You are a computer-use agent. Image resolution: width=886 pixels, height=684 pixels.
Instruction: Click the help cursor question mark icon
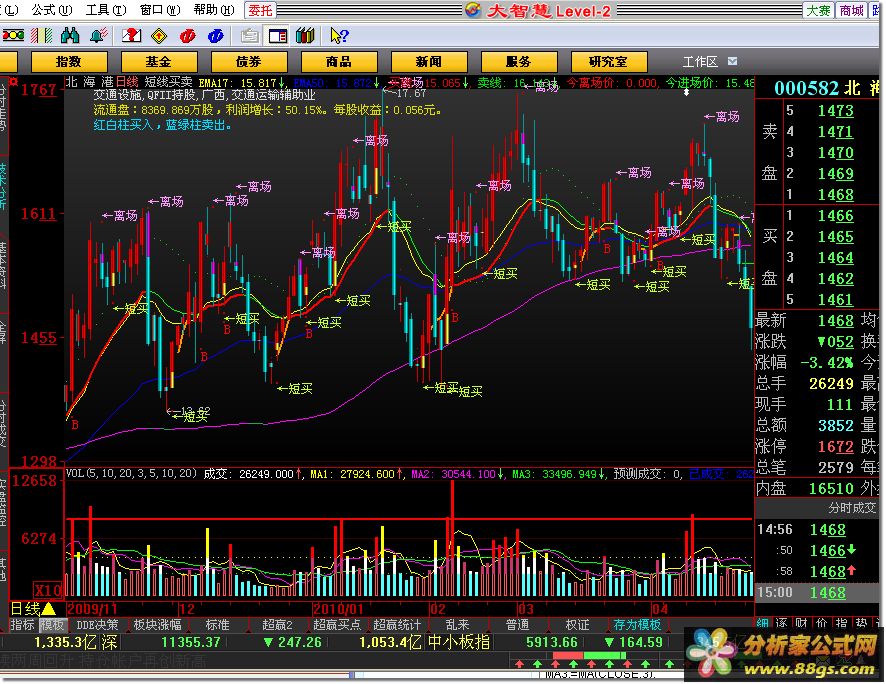point(338,36)
